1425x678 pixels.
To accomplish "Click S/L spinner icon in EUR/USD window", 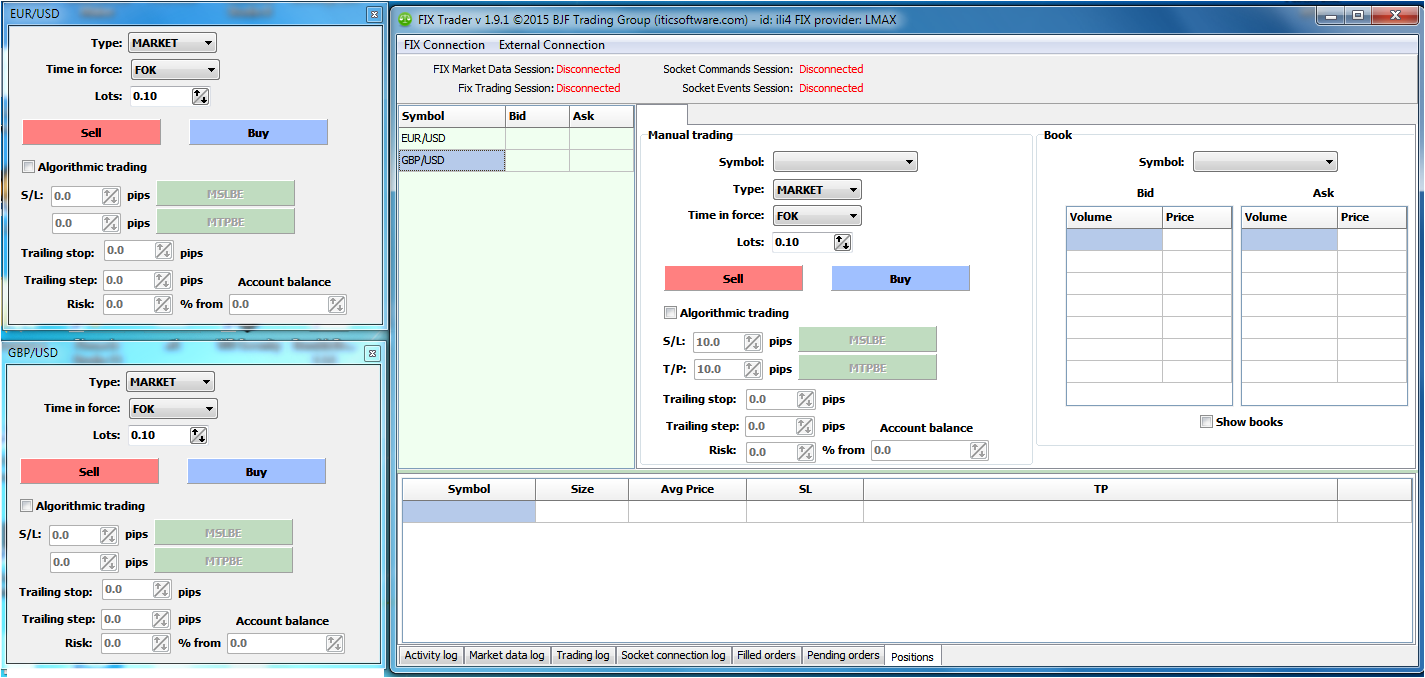I will tap(110, 196).
